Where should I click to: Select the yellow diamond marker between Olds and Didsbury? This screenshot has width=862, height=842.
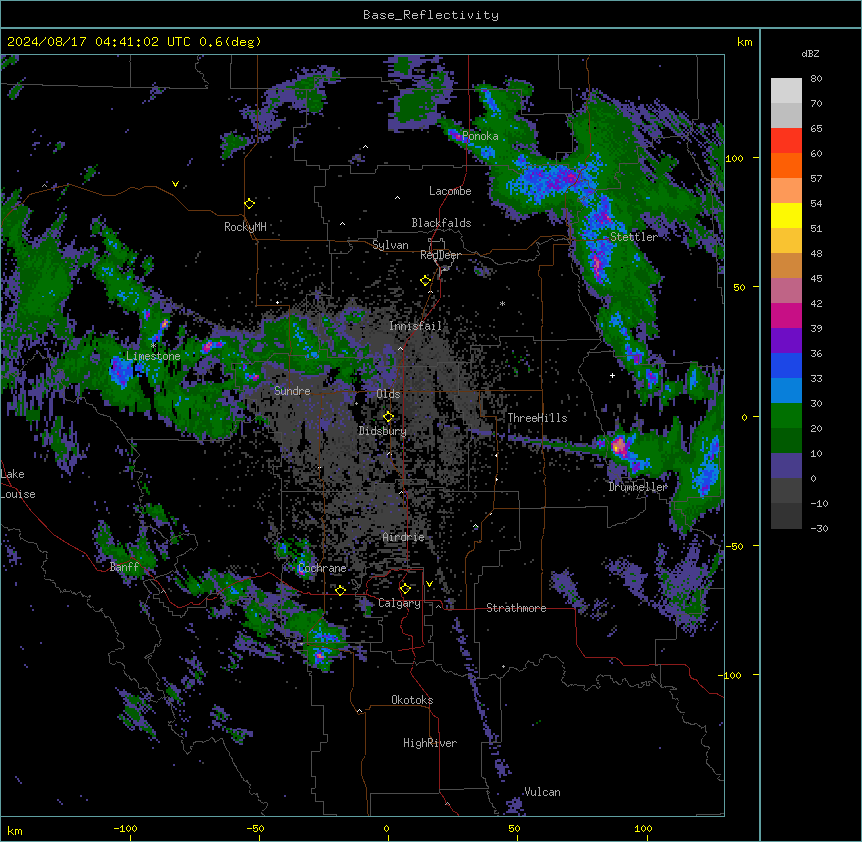pos(388,416)
